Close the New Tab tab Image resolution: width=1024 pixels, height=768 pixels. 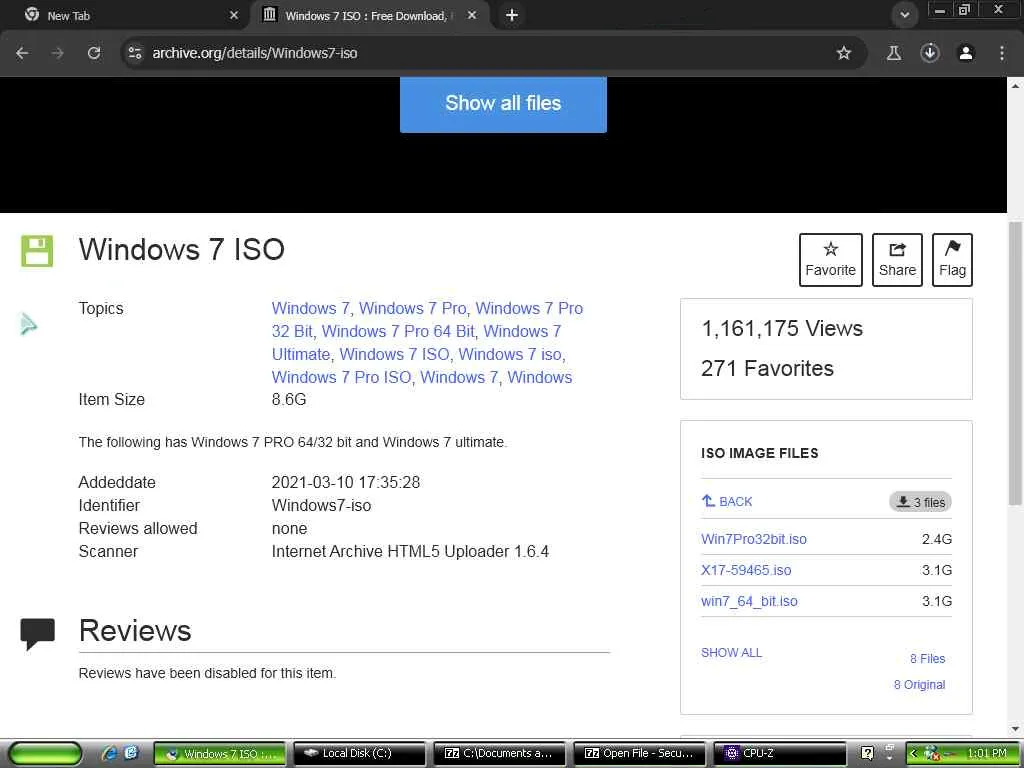click(x=234, y=15)
